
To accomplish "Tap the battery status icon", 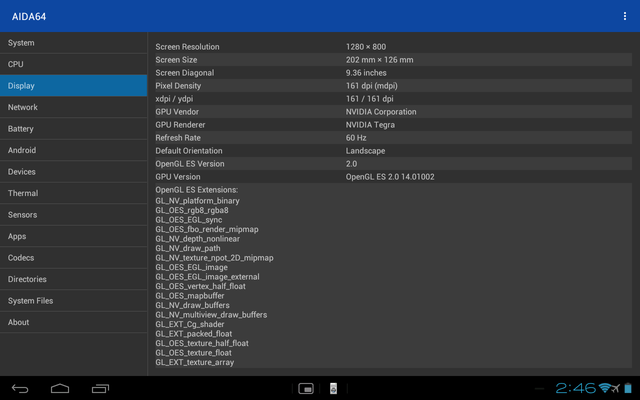I will [628, 388].
